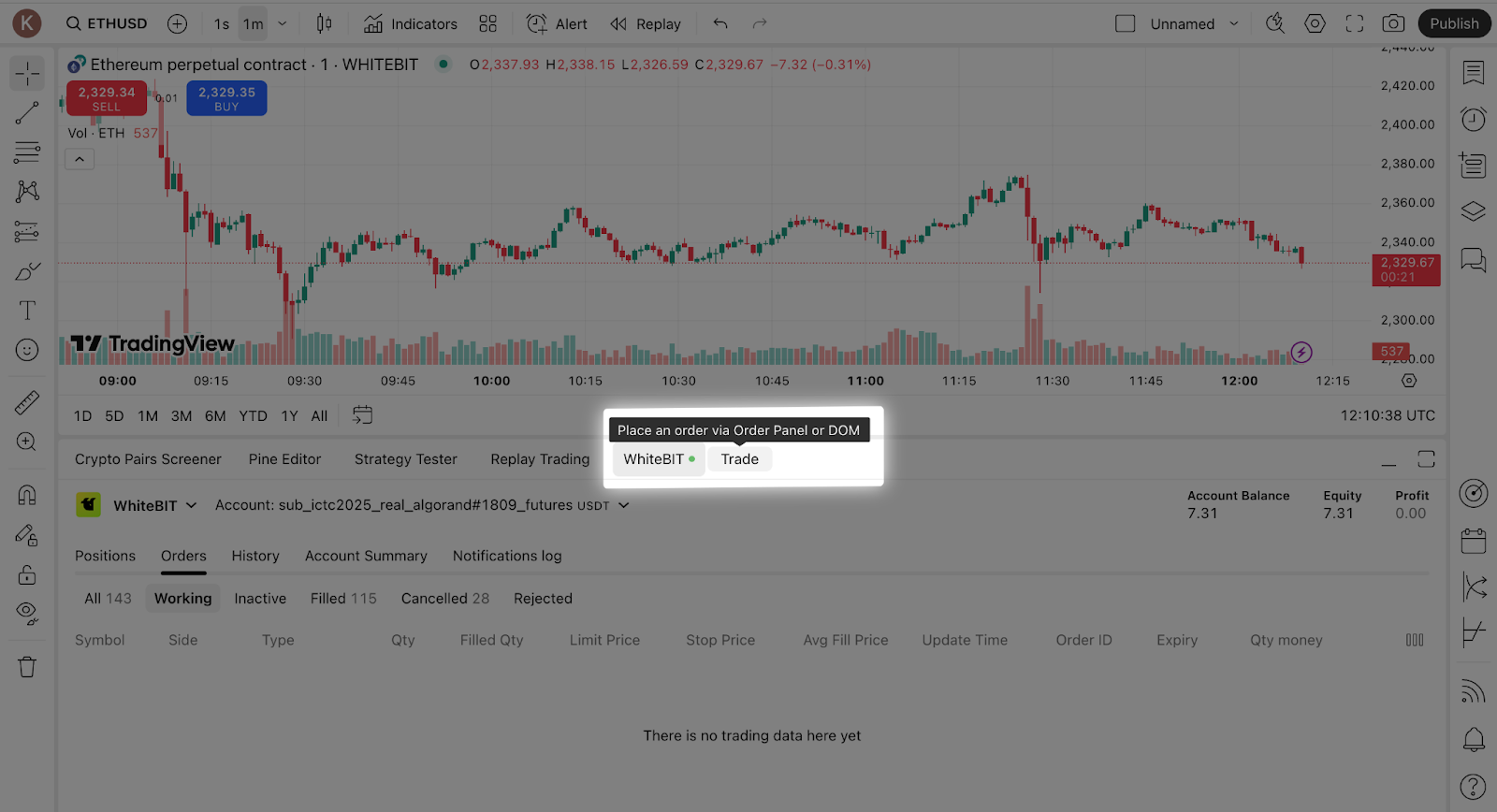Viewport: 1497px width, 812px height.
Task: Toggle stay in drawing mode
Action: coord(27,535)
